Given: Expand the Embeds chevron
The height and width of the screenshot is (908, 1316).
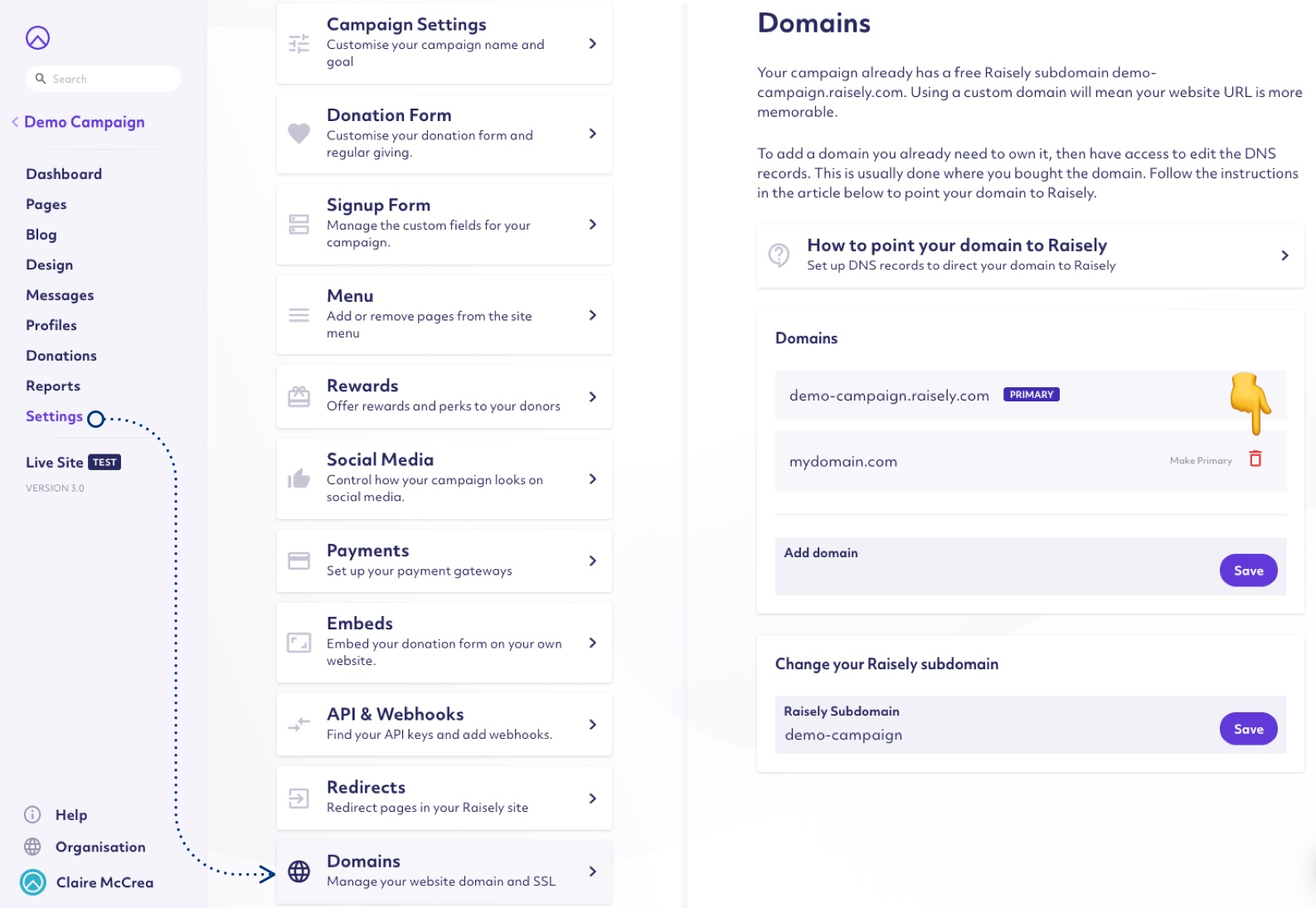Looking at the screenshot, I should [x=592, y=643].
